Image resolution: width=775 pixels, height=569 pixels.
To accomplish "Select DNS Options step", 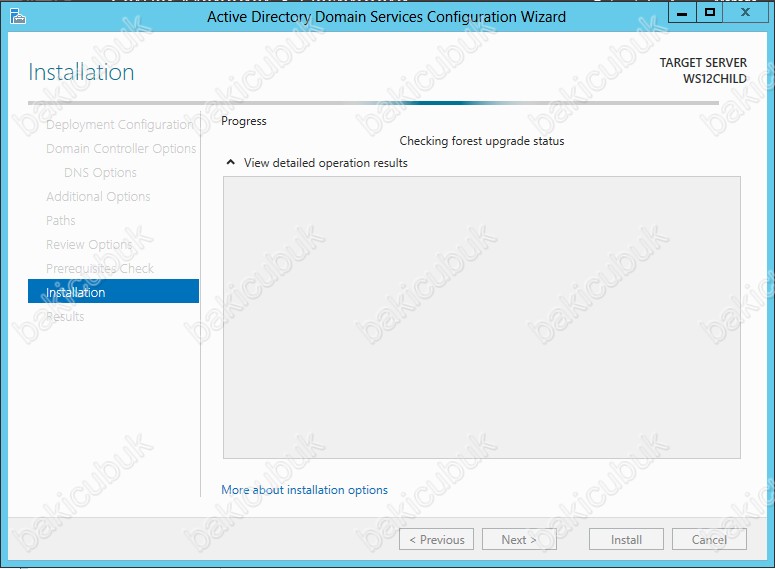I will [100, 173].
